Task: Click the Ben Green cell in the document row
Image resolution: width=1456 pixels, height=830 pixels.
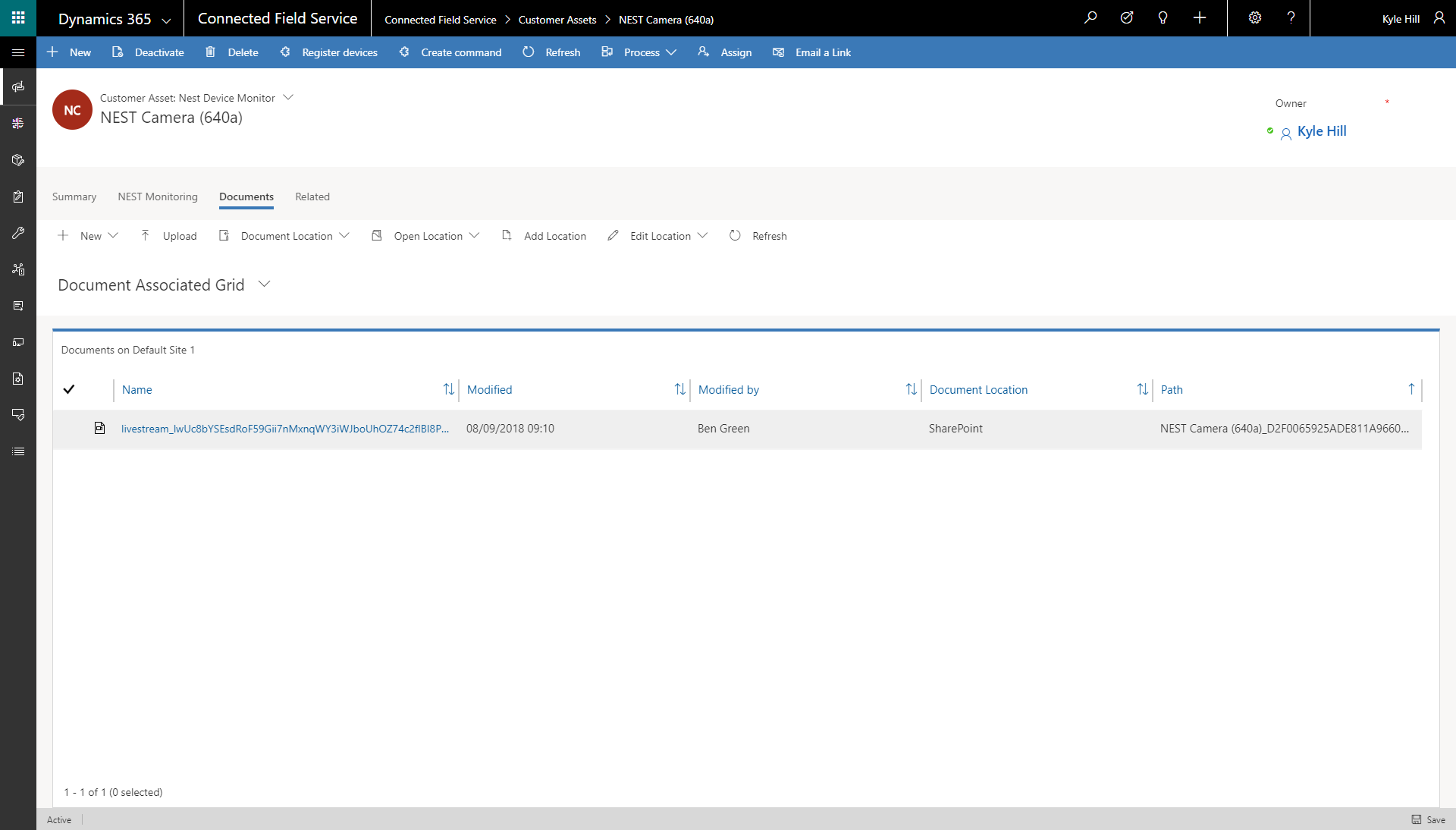Action: [723, 429]
